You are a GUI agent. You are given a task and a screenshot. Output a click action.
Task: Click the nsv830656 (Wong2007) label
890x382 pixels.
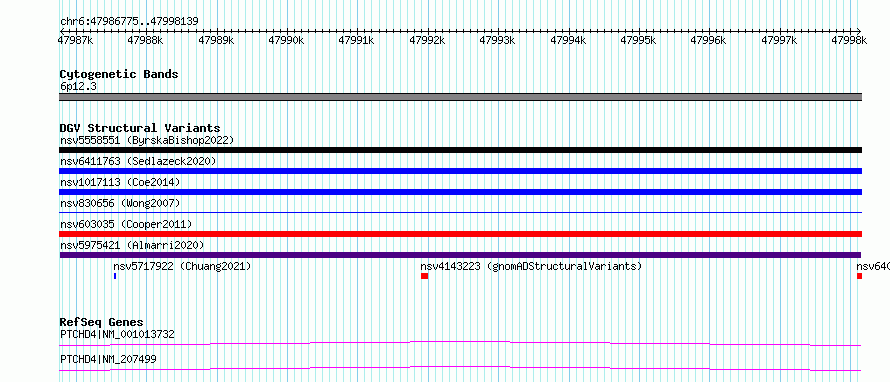point(120,203)
